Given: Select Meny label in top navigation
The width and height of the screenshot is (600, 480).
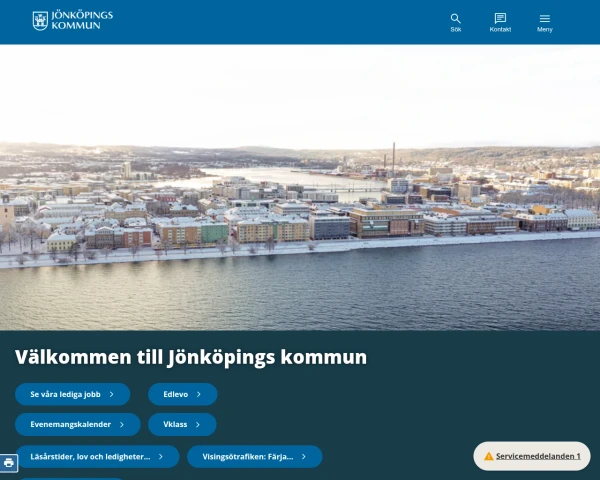Looking at the screenshot, I should [x=544, y=30].
